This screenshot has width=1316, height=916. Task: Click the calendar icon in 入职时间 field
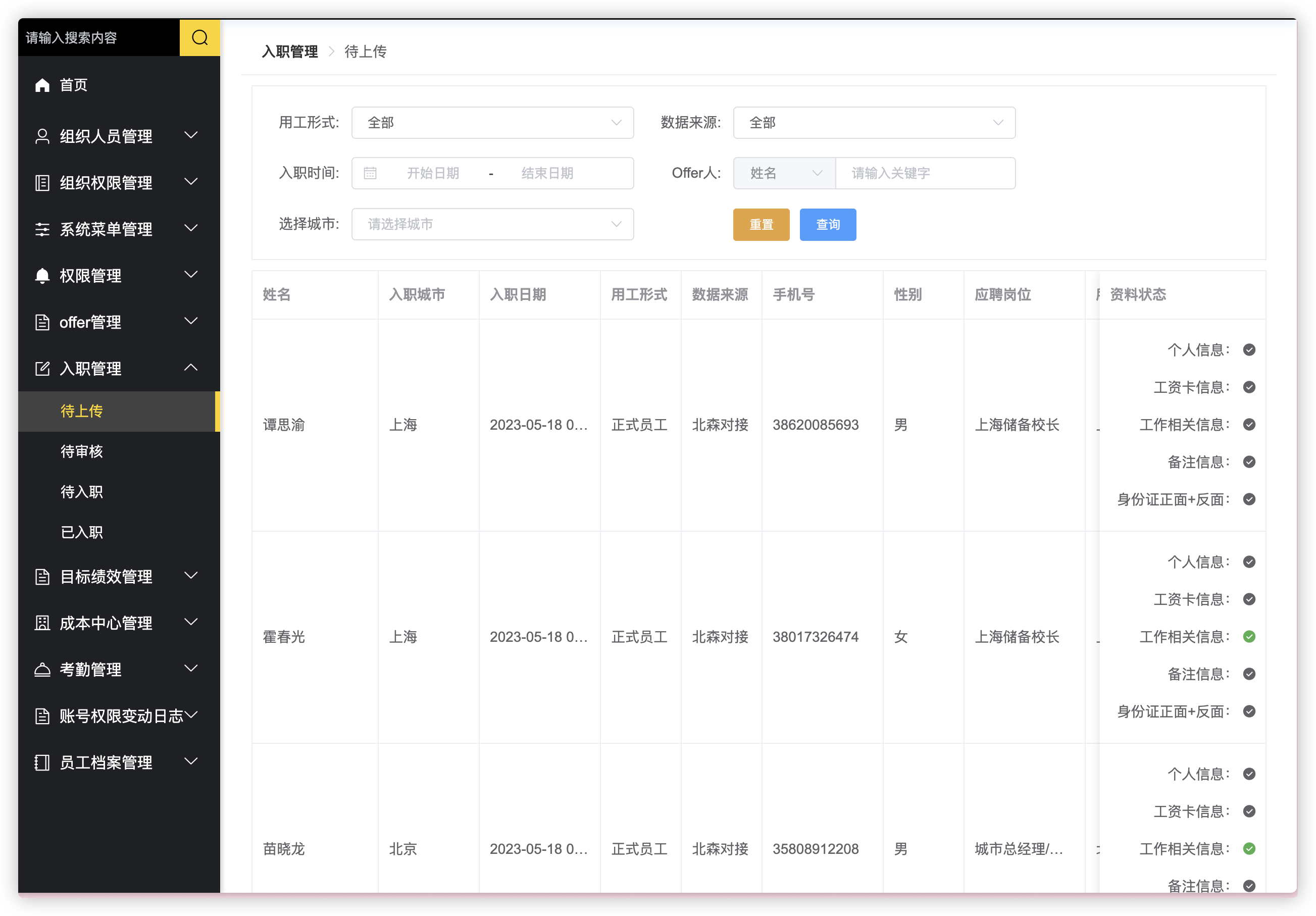click(370, 173)
